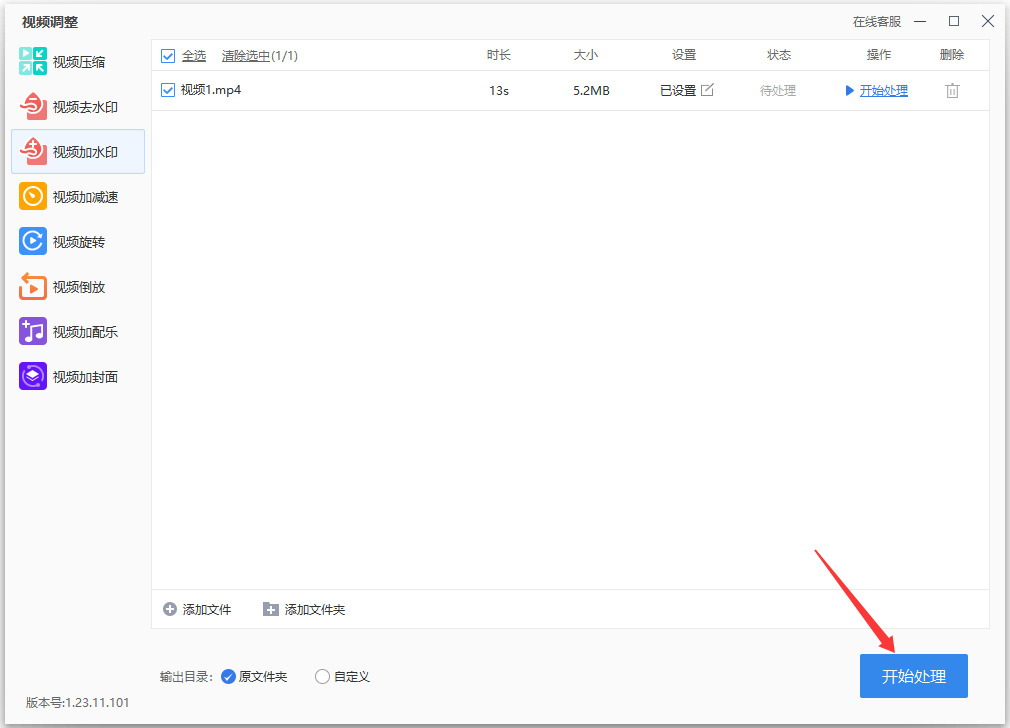Click the 13s duration cell
1010x728 pixels.
[499, 91]
